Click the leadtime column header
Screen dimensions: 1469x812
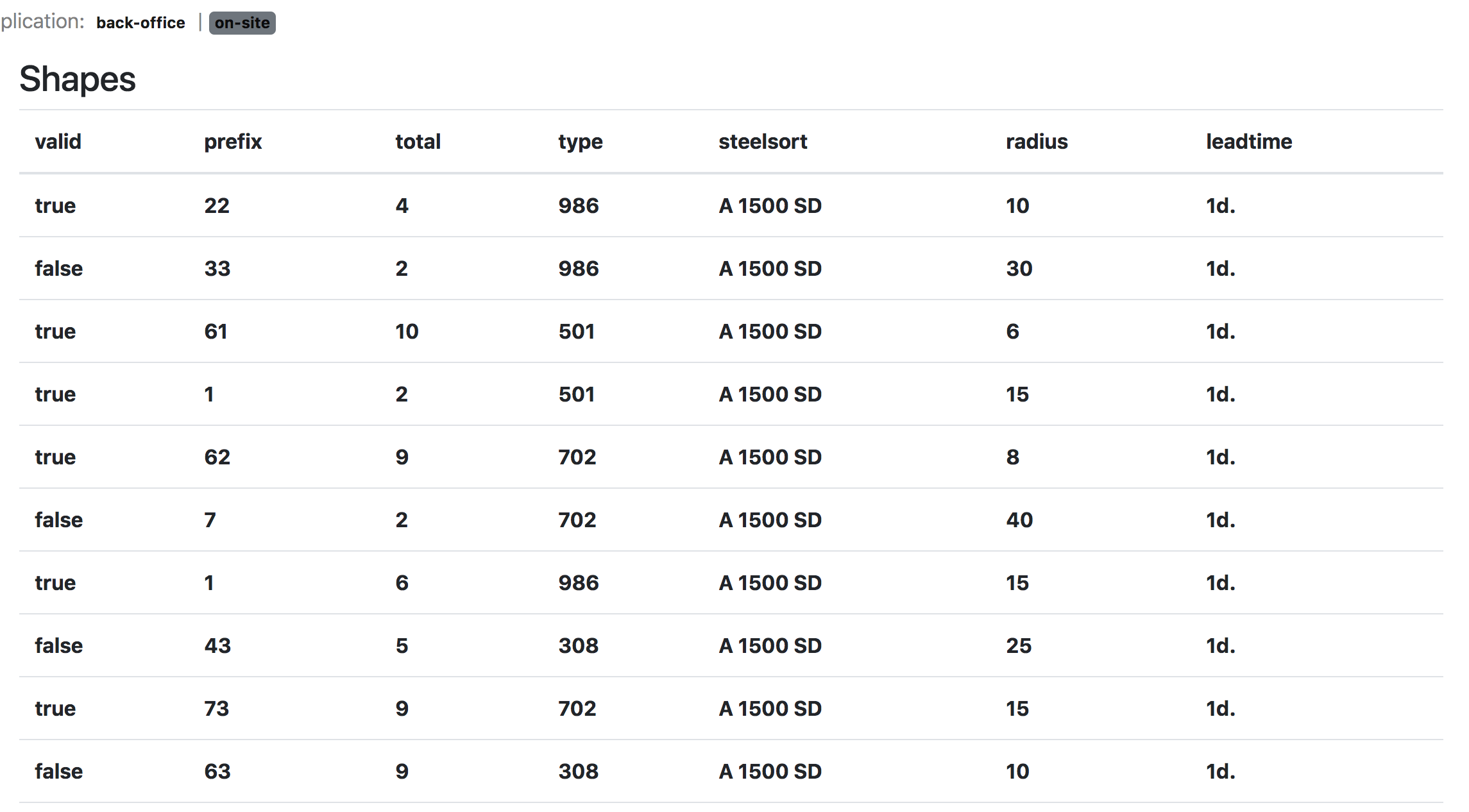click(x=1248, y=142)
